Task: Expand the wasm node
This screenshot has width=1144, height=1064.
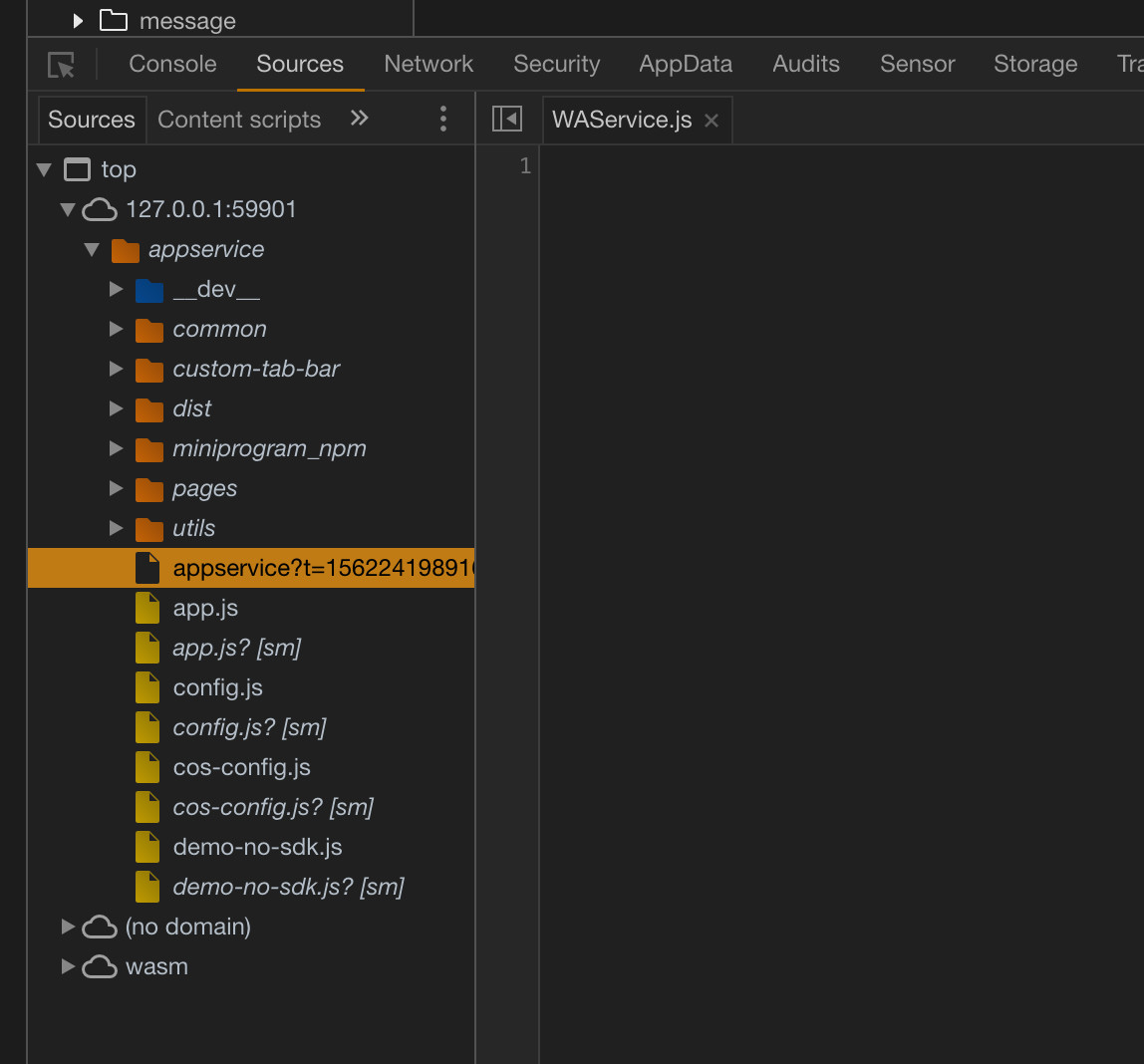Action: (67, 967)
